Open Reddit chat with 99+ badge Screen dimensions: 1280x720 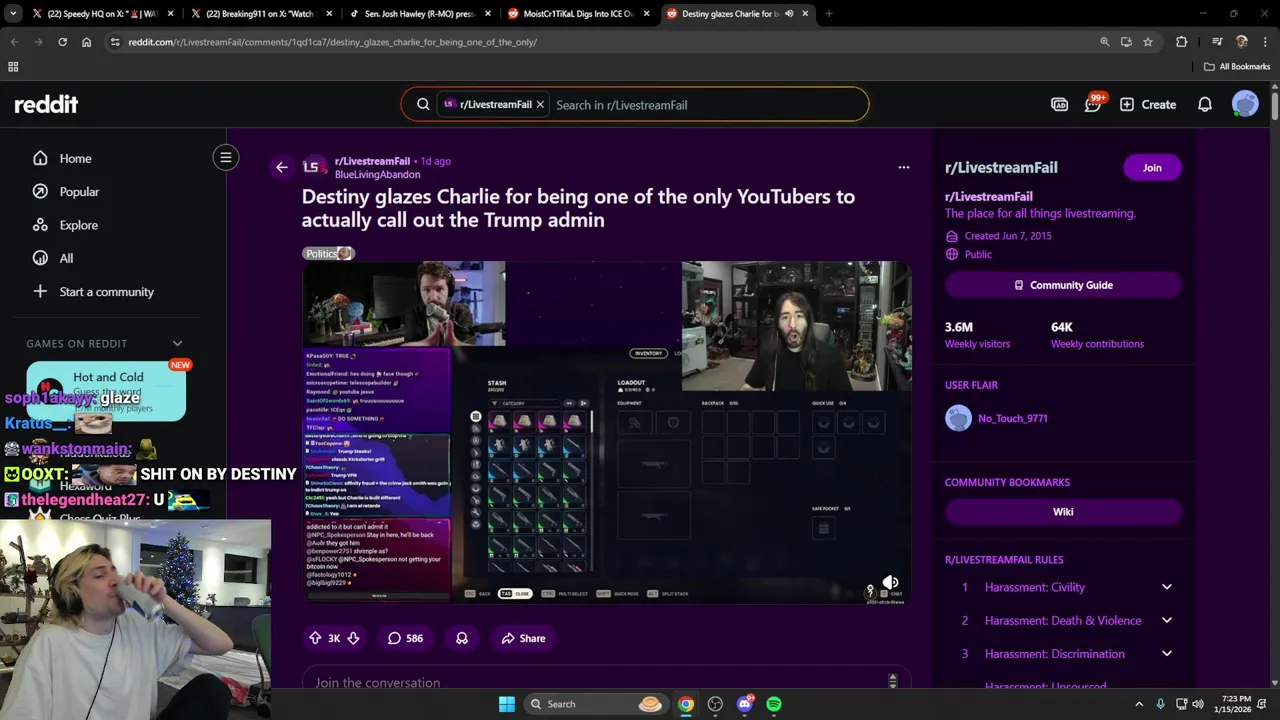pos(1093,104)
